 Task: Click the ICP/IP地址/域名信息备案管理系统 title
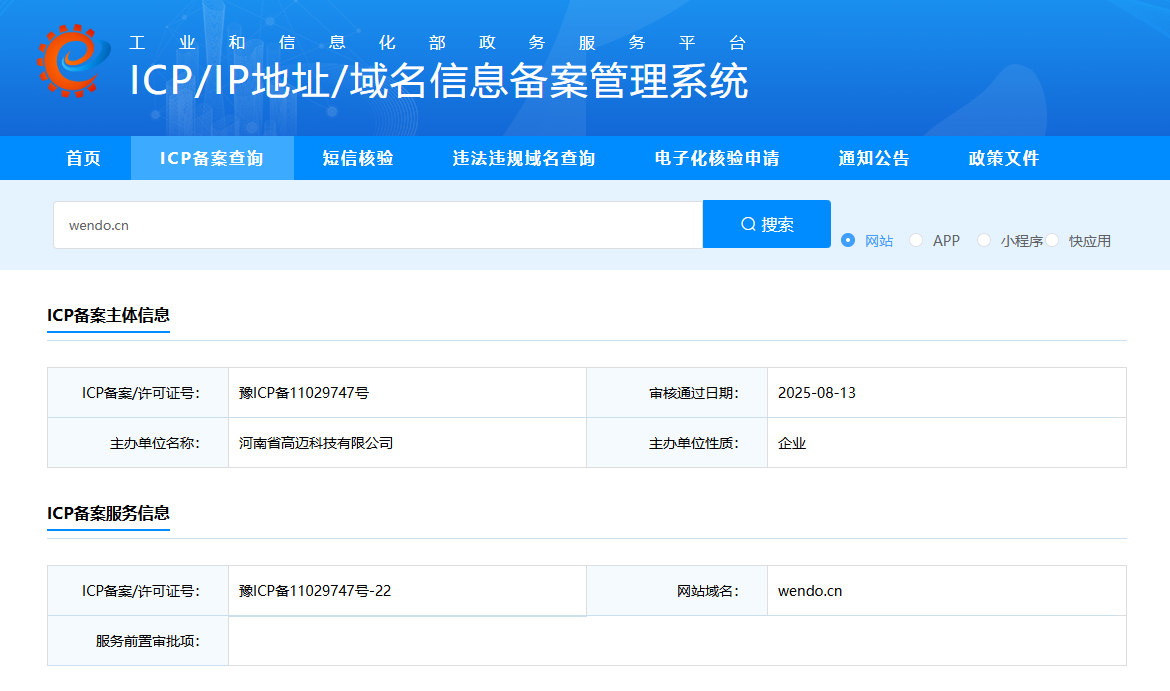click(x=439, y=81)
